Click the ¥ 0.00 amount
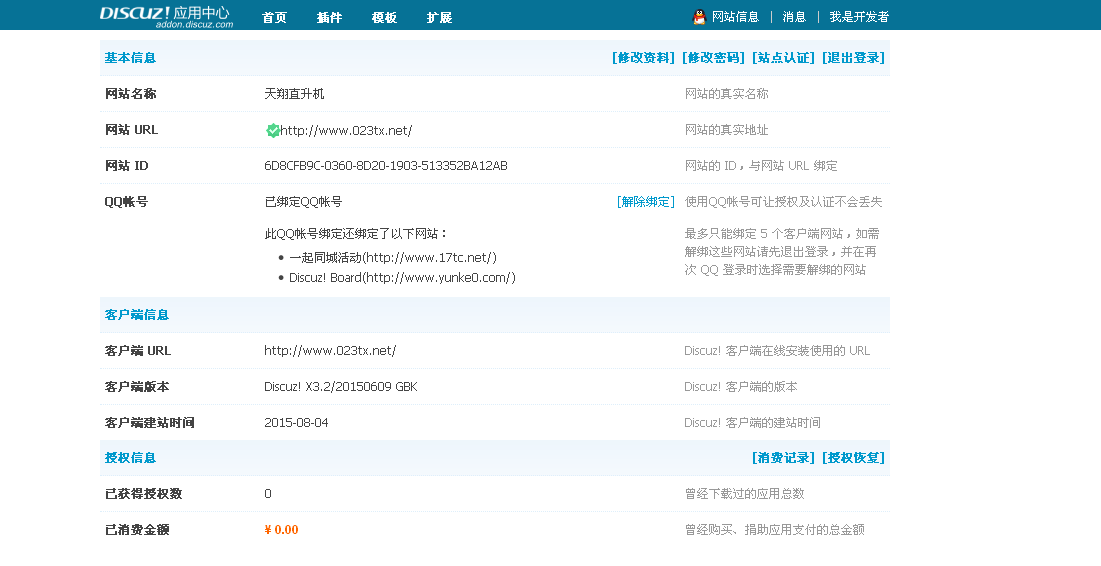 (282, 529)
